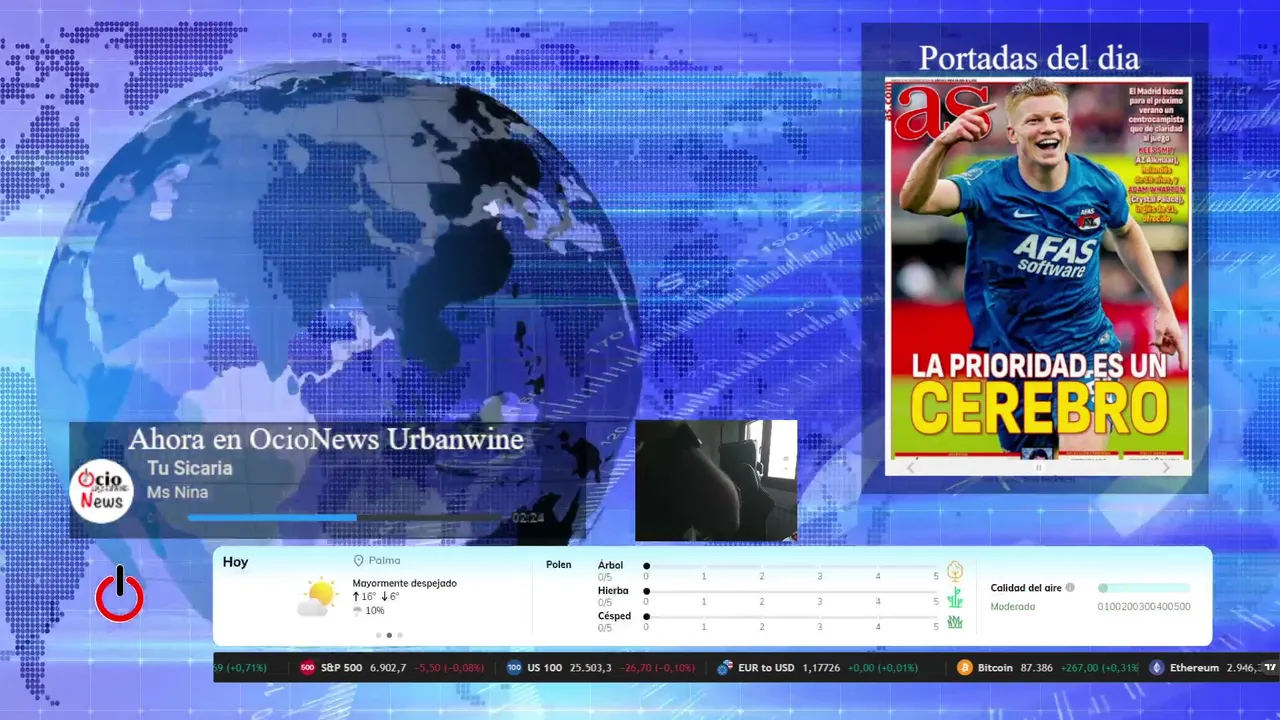
Task: Open Ethereum ticker label
Action: [x=1194, y=668]
